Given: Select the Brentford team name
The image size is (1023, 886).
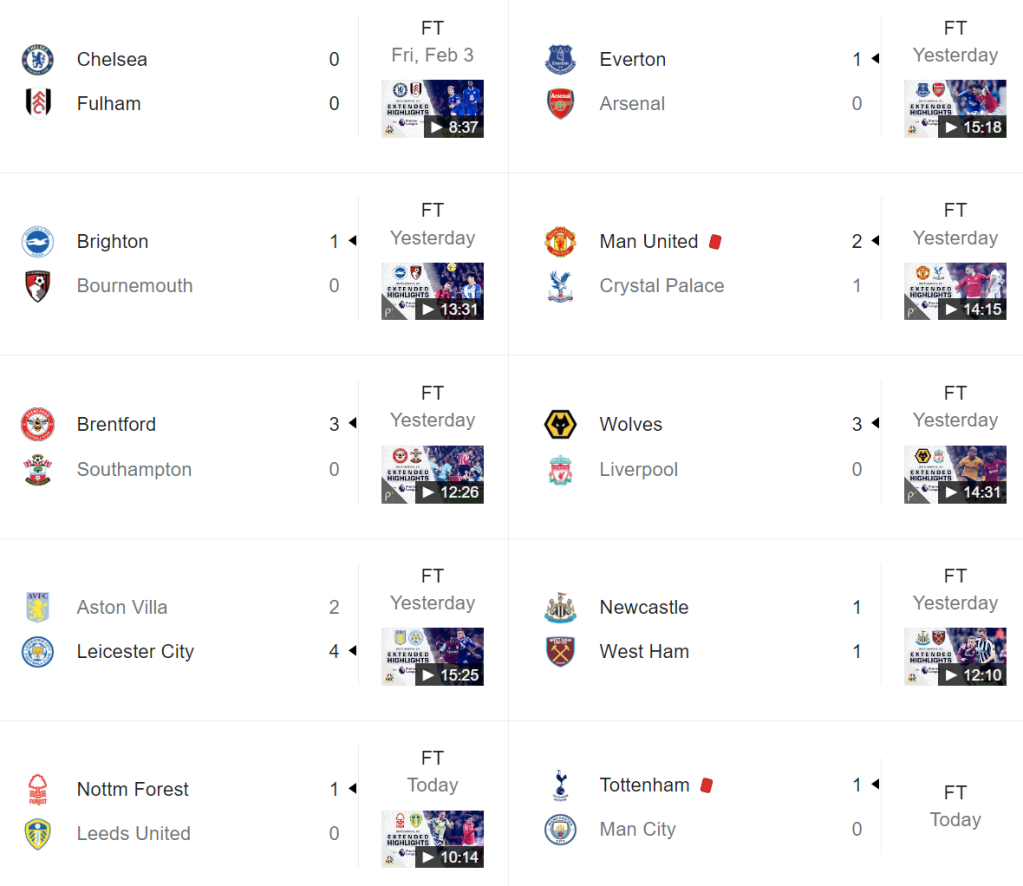Looking at the screenshot, I should coord(116,425).
